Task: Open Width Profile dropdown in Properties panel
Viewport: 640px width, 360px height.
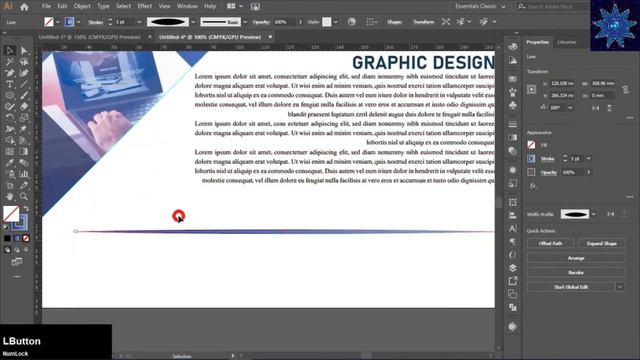Action: click(593, 214)
